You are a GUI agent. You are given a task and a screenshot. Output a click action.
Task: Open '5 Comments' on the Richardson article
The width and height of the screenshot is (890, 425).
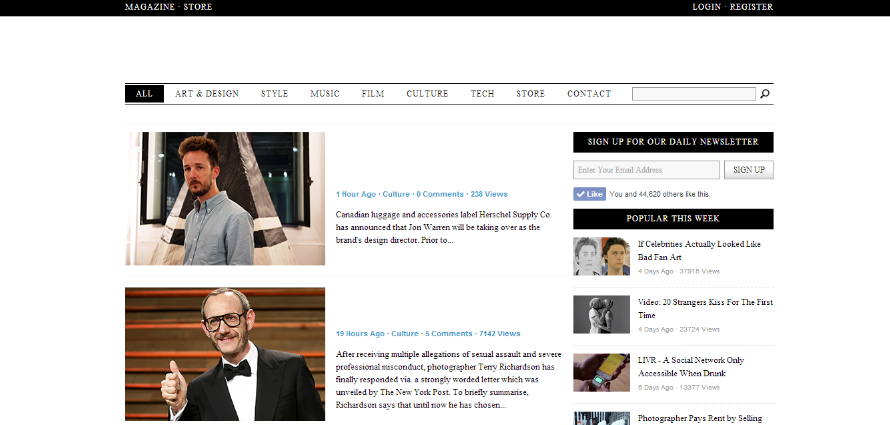click(448, 333)
